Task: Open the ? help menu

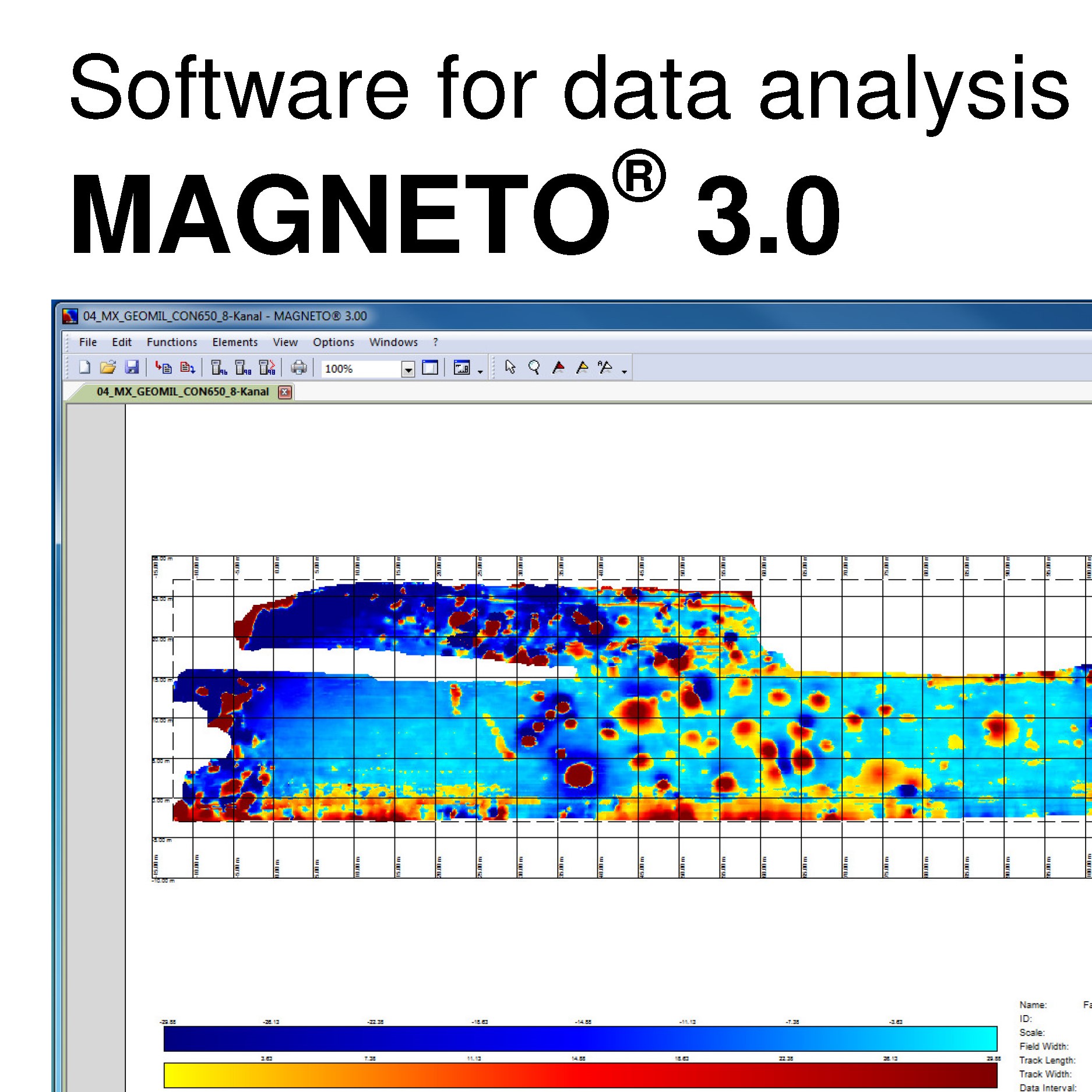Action: click(x=435, y=342)
